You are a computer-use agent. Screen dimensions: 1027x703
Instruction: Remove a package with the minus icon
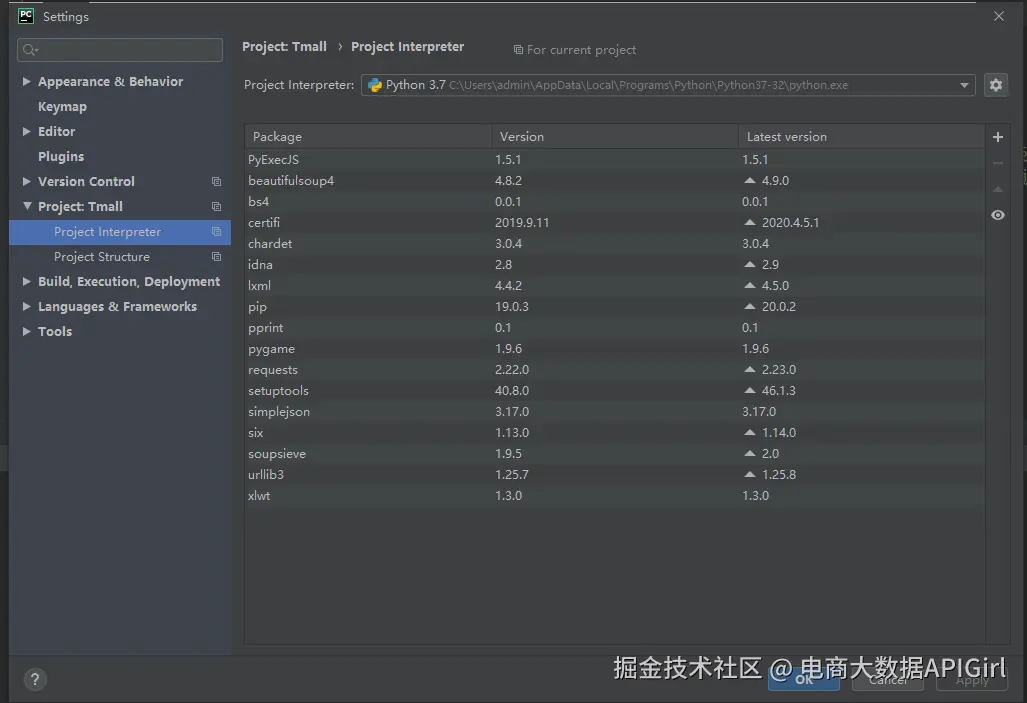996,162
